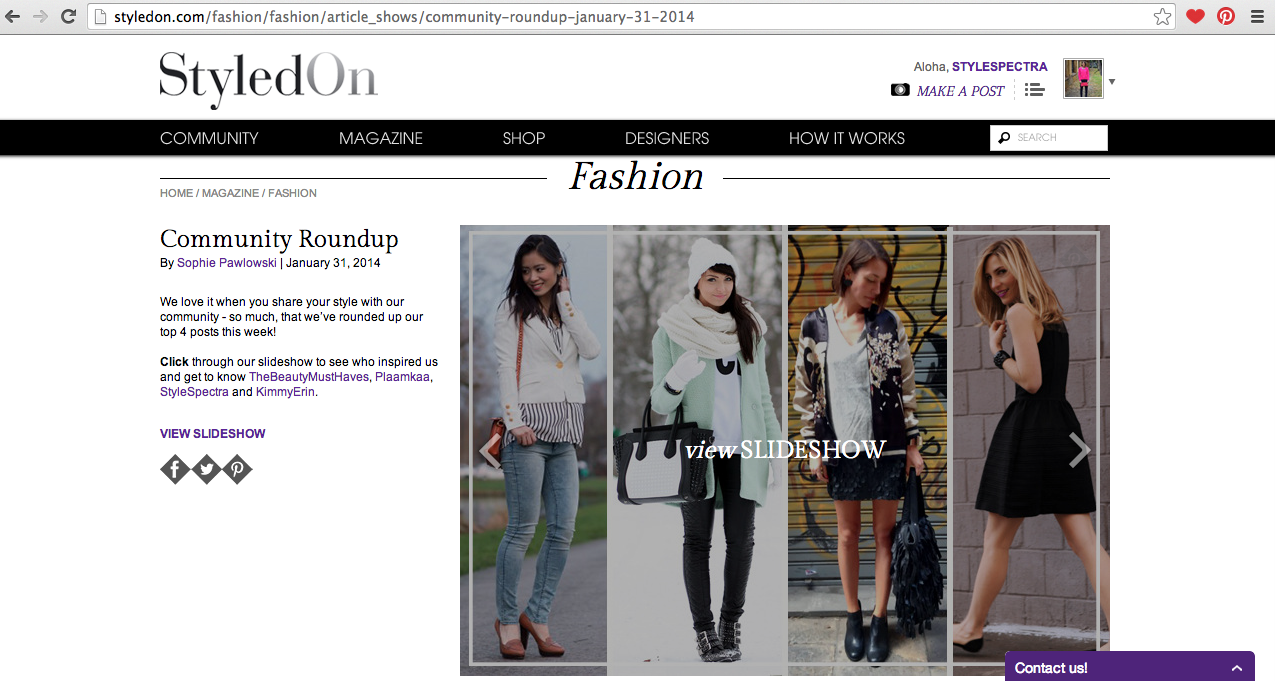Go back with slideshow left arrow
Viewport: 1275px width, 681px height.
tap(490, 450)
